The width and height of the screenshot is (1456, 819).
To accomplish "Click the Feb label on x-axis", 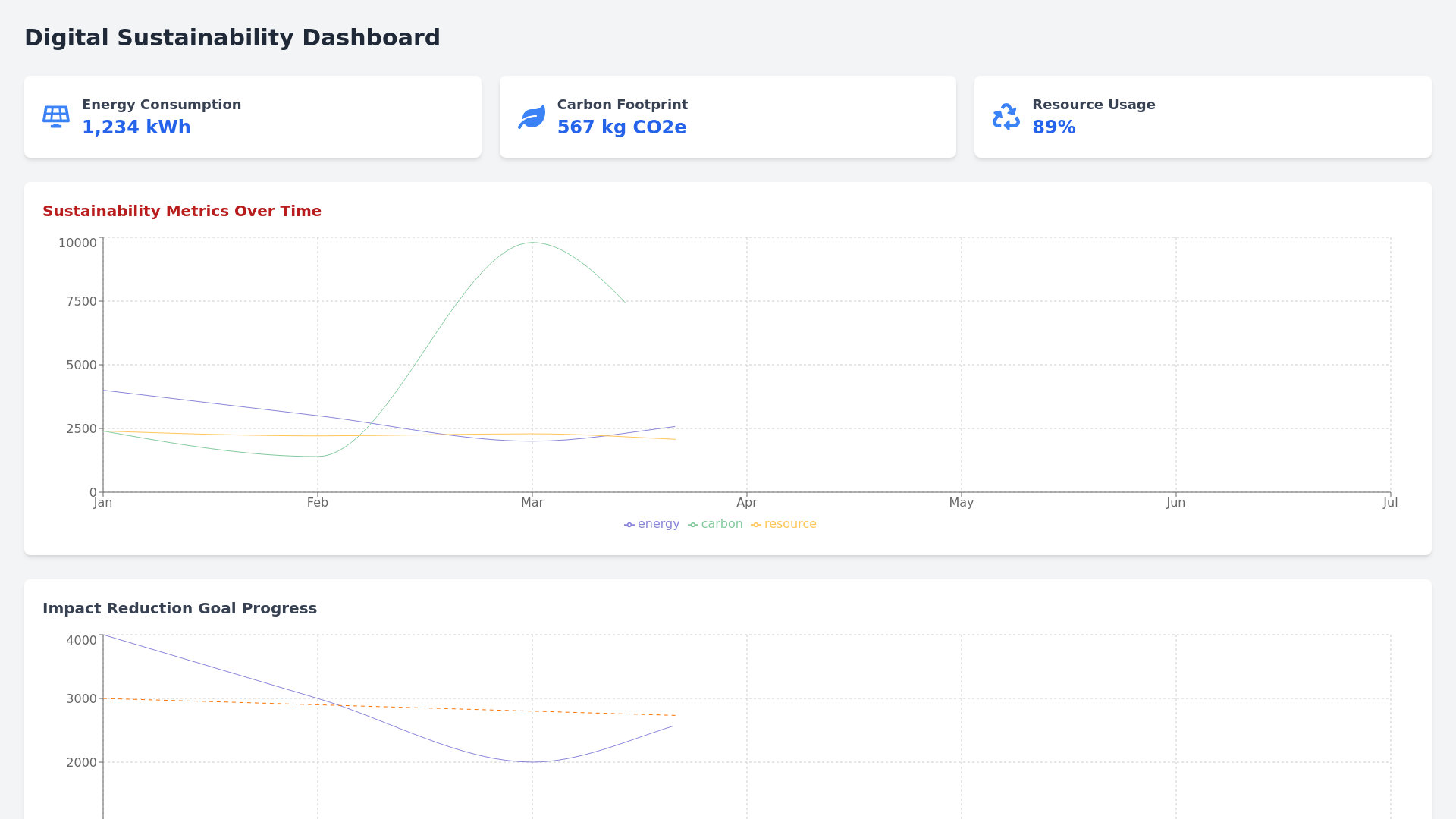I will point(318,503).
